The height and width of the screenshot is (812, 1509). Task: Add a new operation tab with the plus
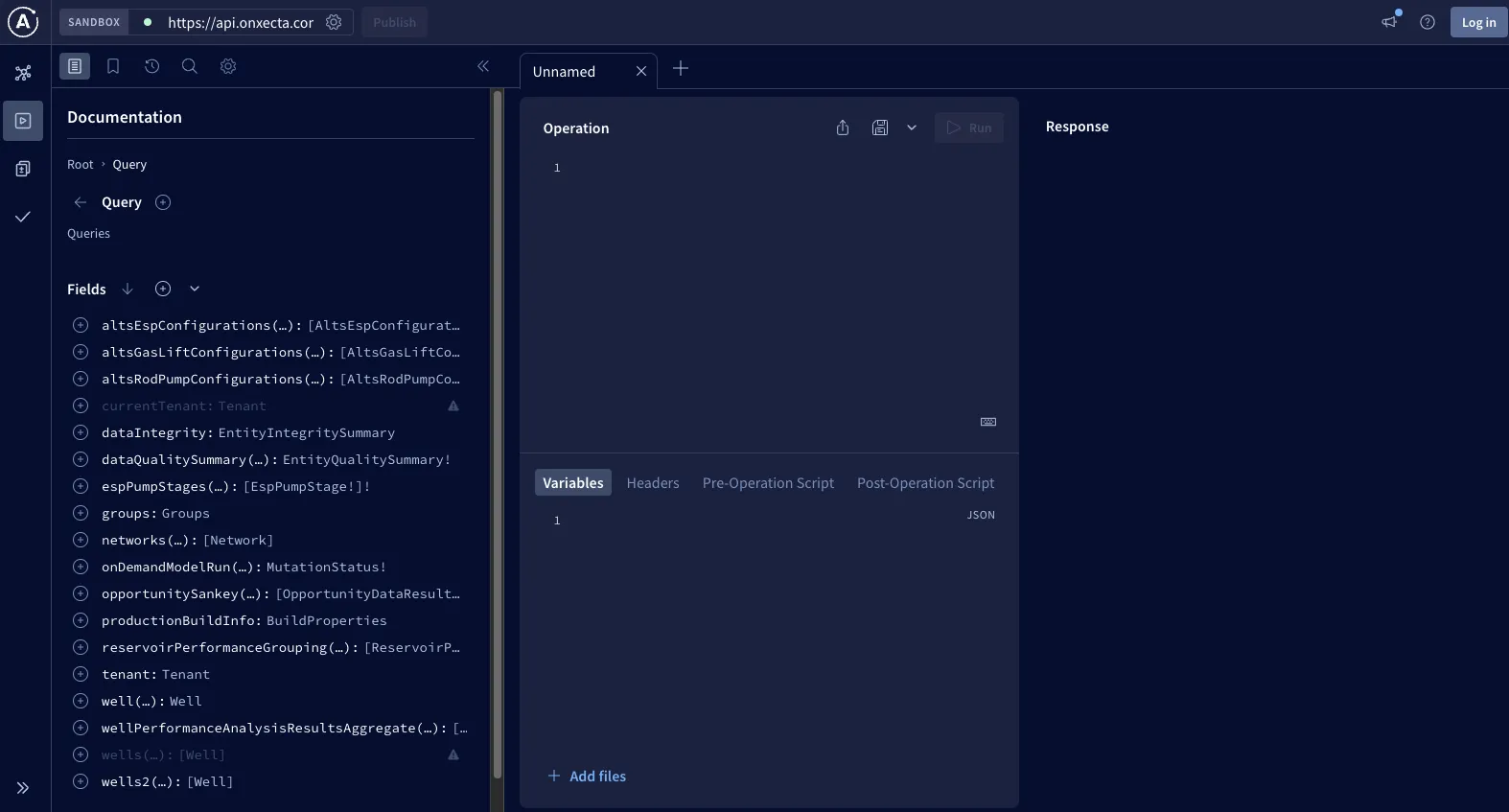coord(681,68)
